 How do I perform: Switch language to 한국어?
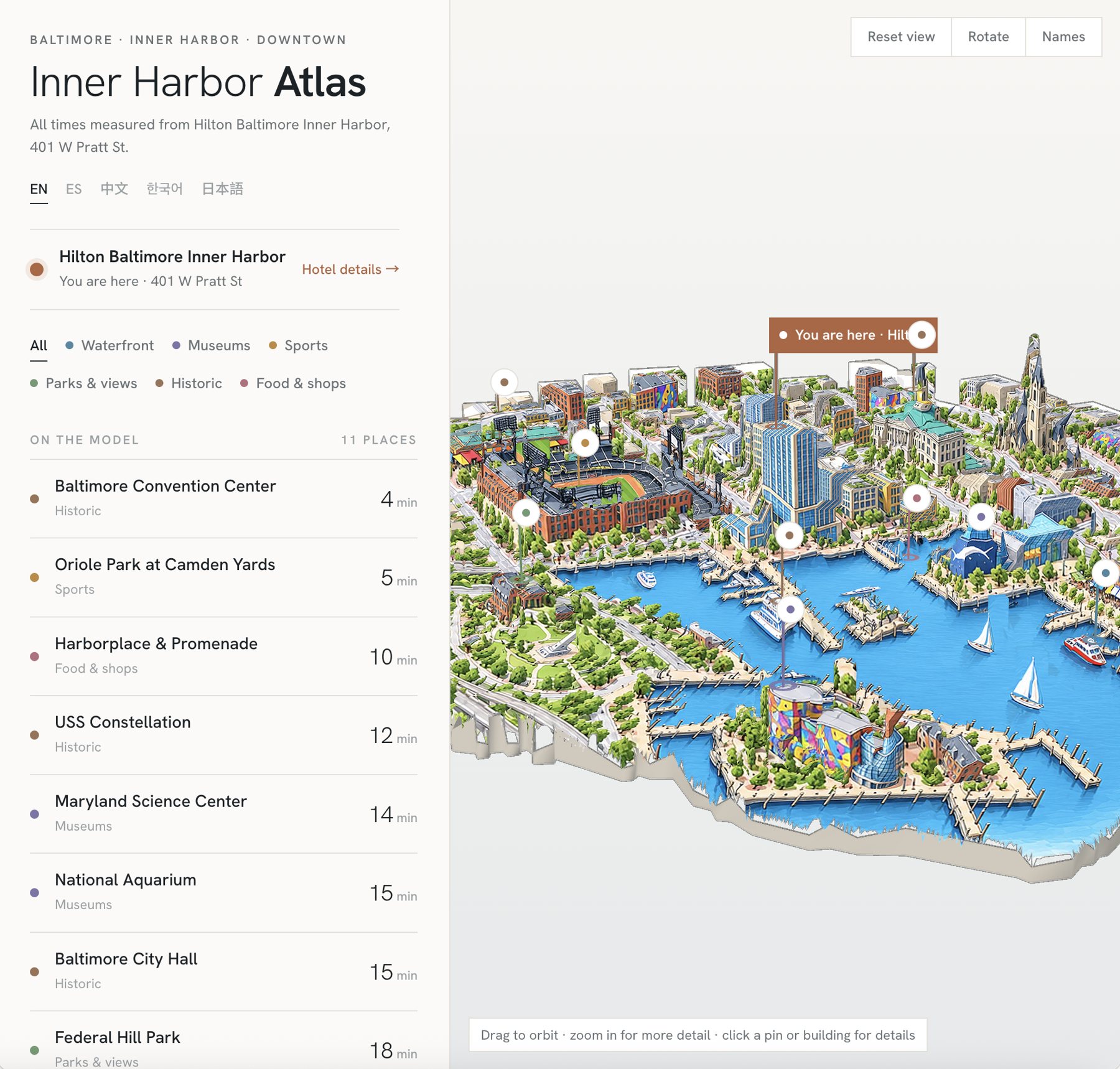point(164,189)
